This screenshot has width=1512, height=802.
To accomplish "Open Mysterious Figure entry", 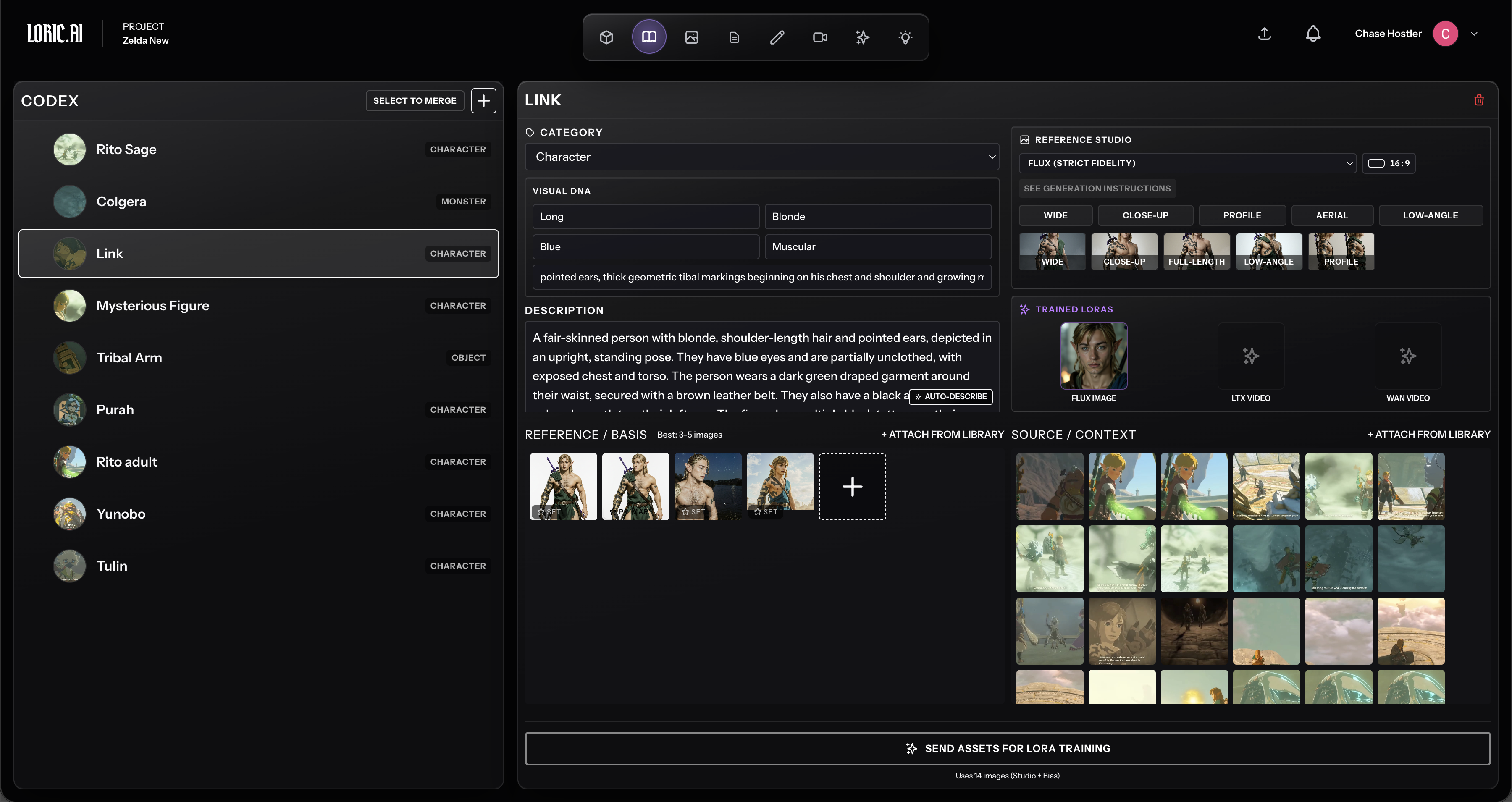I will (258, 306).
